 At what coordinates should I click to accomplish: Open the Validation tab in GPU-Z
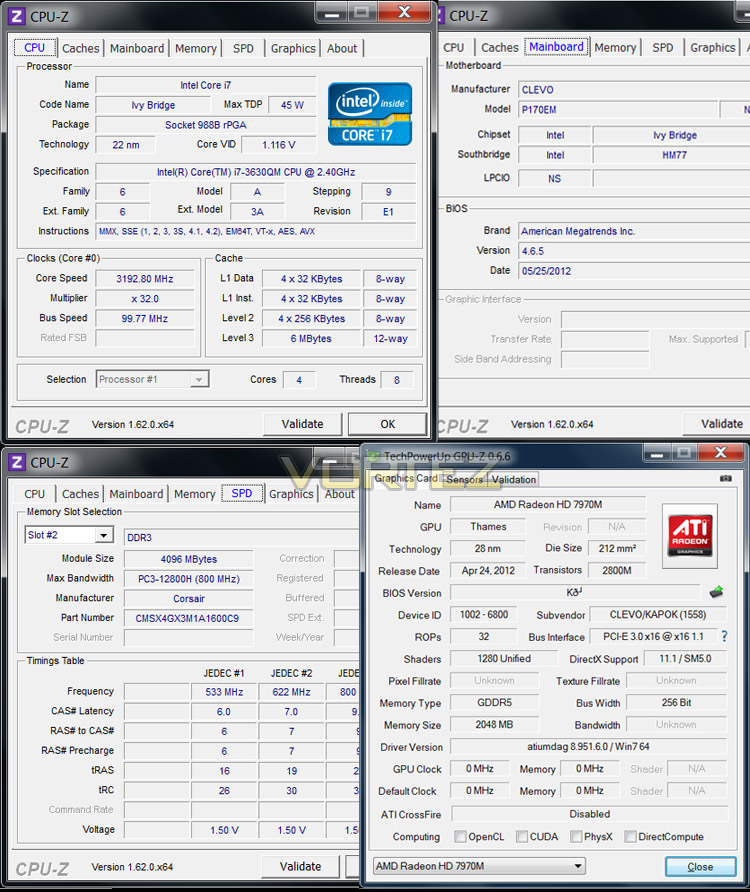[514, 479]
